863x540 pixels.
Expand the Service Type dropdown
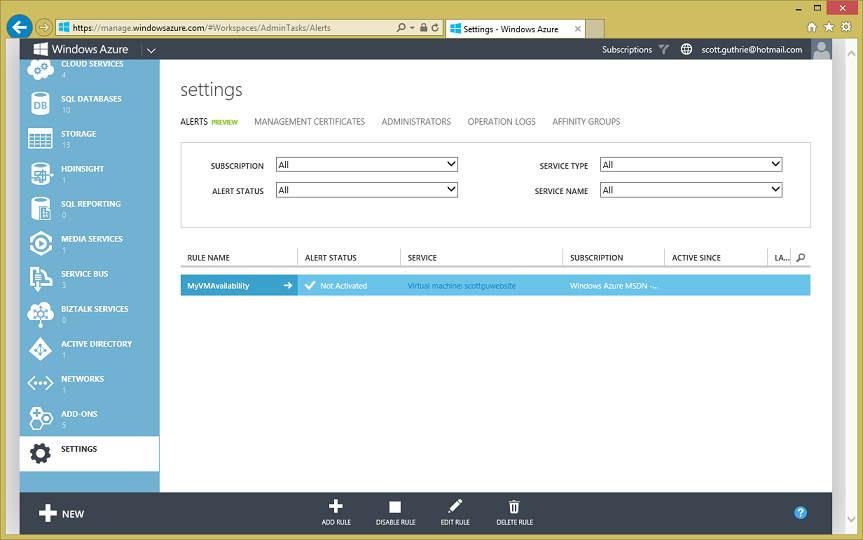coord(691,164)
